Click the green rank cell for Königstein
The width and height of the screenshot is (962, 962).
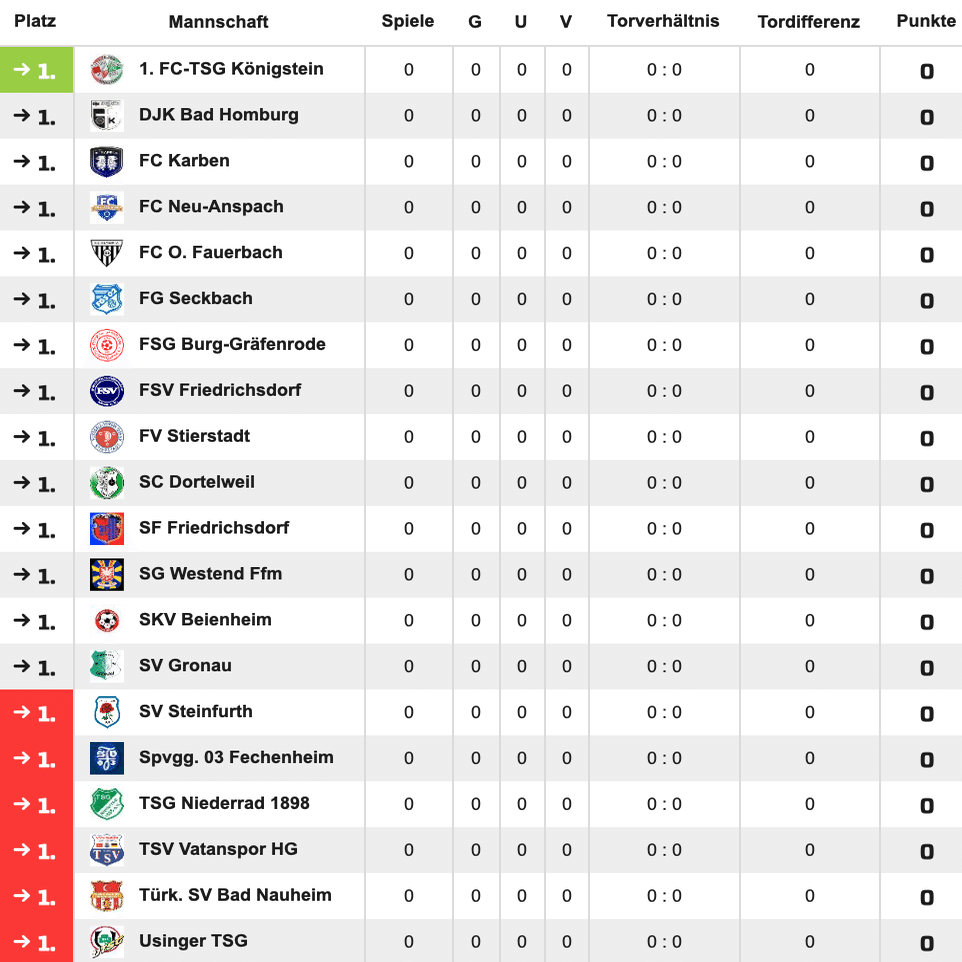point(37,70)
